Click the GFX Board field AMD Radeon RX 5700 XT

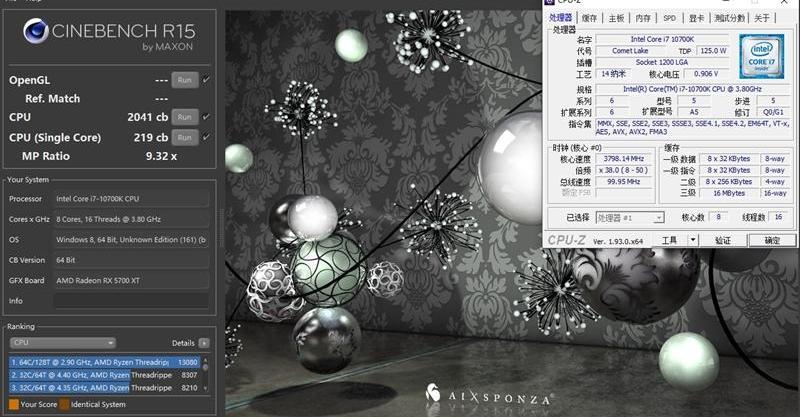tap(131, 280)
